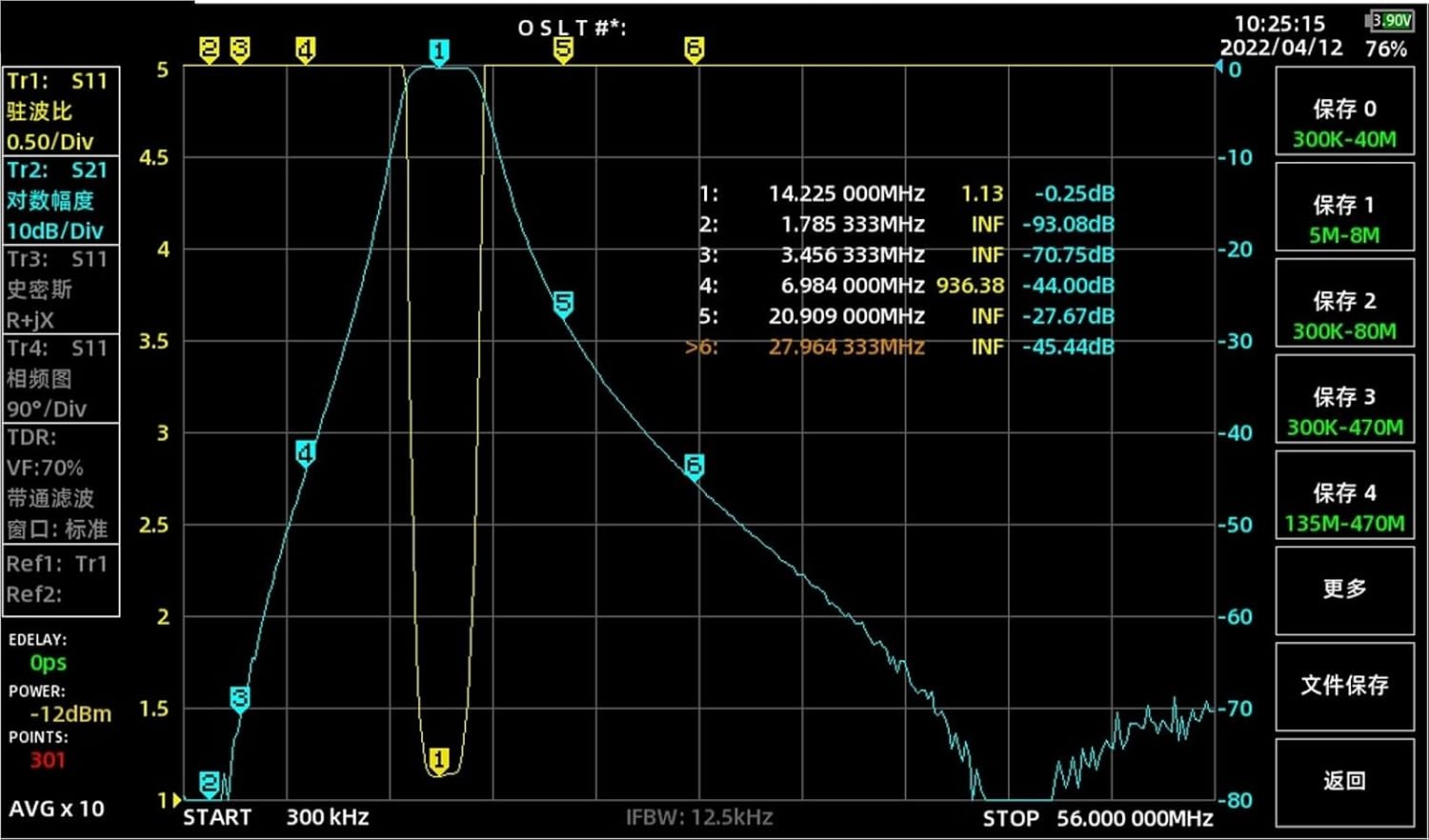
Task: Select yellow marker 5 flag at top
Action: (563, 50)
